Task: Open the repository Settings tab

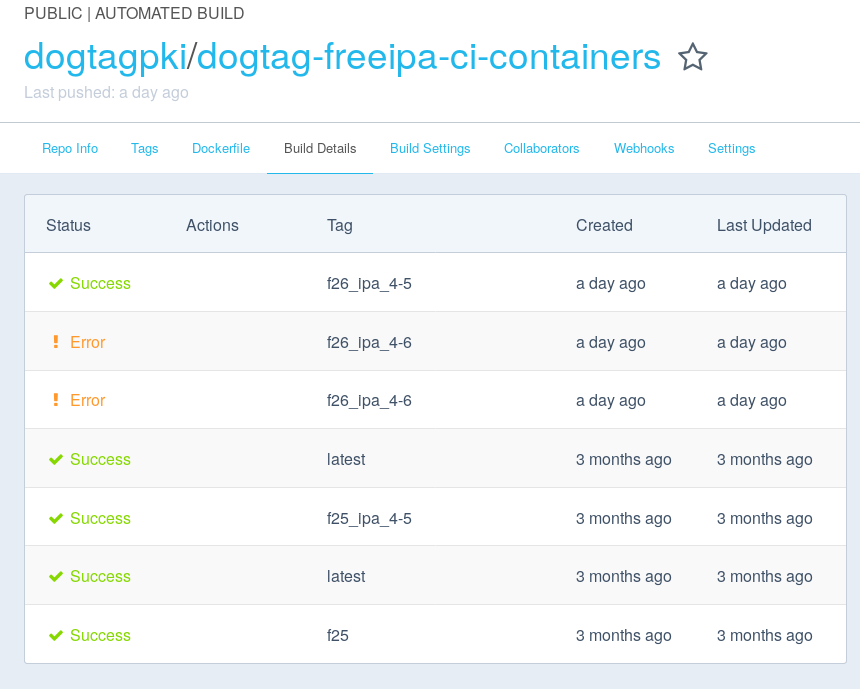Action: [x=731, y=148]
